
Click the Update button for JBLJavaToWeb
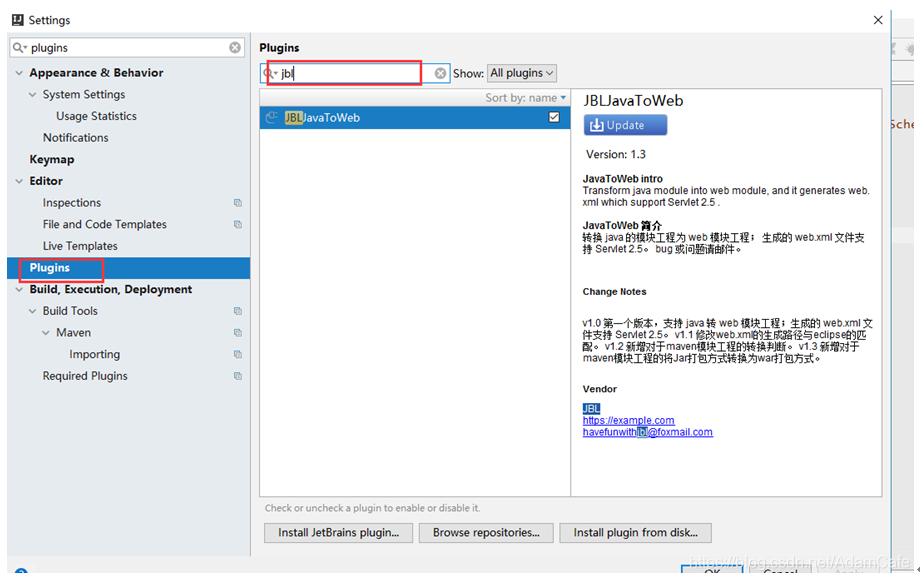pos(625,125)
